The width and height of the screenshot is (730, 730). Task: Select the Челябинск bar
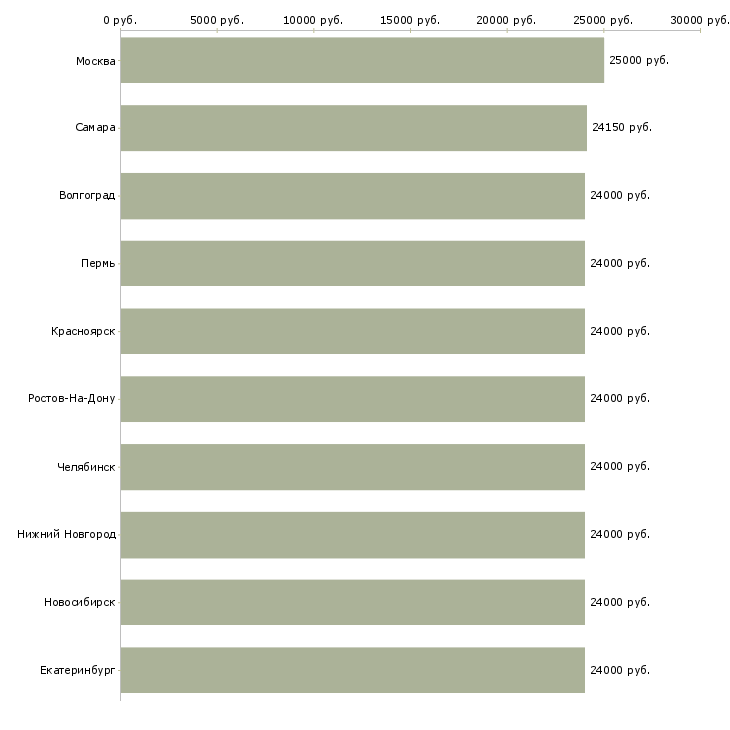pos(352,467)
